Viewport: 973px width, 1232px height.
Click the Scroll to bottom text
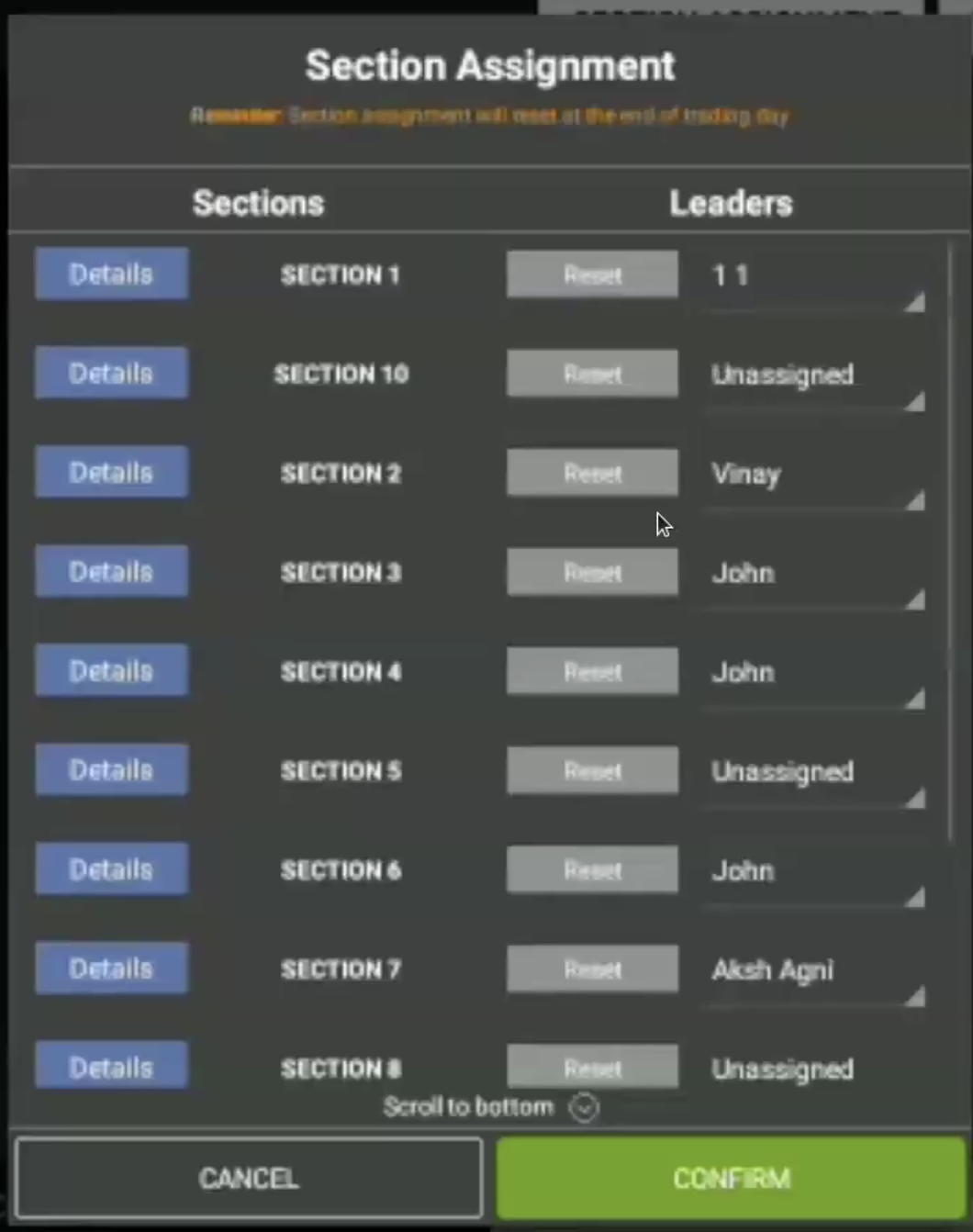(468, 1107)
